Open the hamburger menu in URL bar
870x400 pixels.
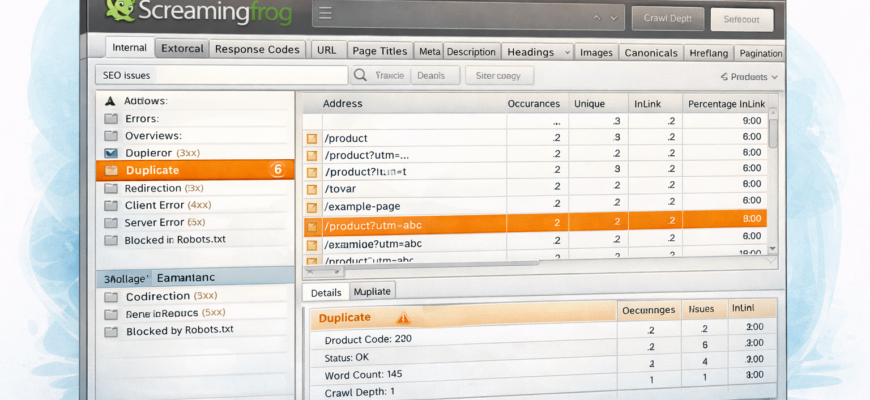click(x=325, y=13)
